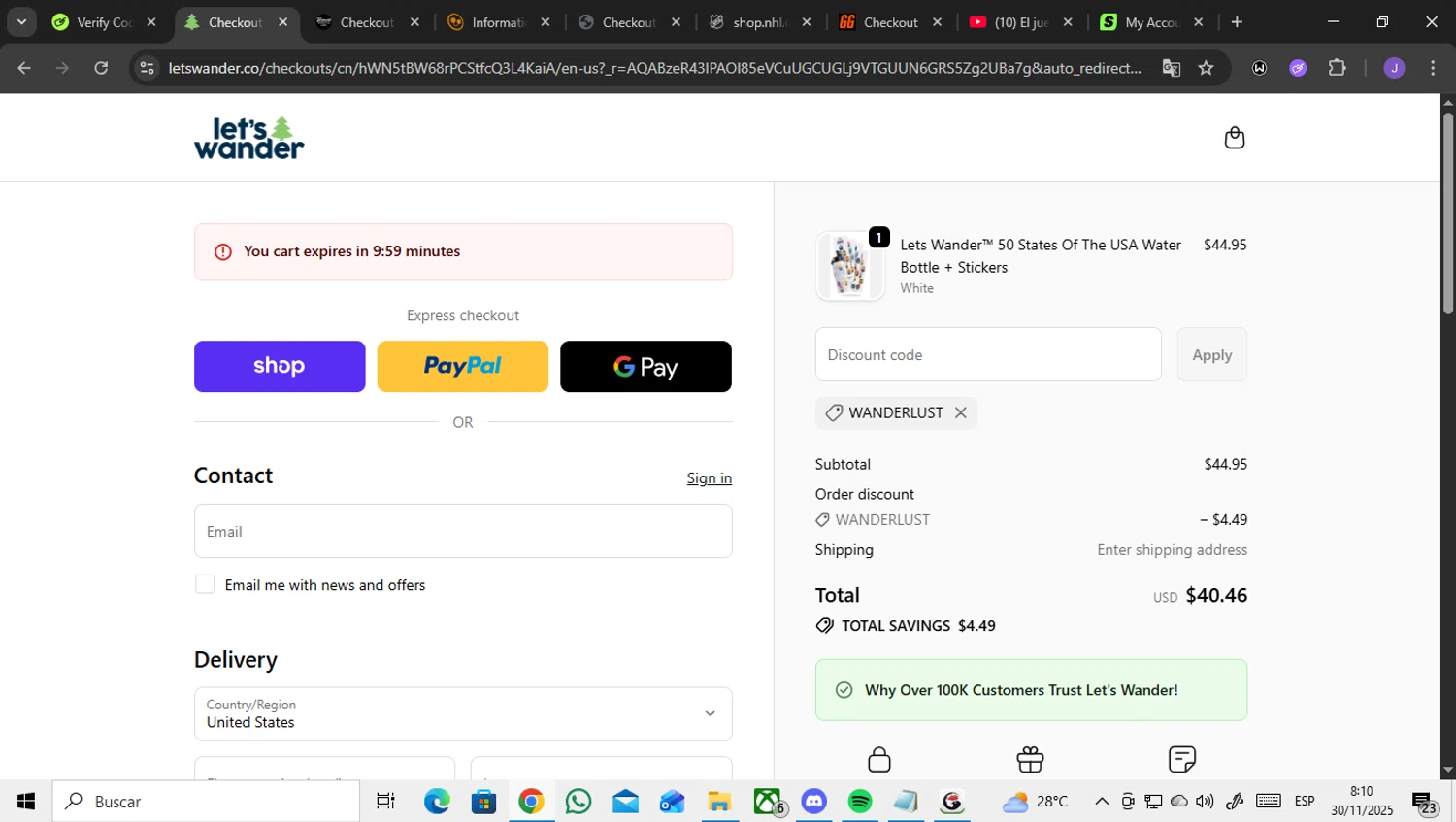Click the total price $40.46
Screen dimensions: 1456x822
1216,595
